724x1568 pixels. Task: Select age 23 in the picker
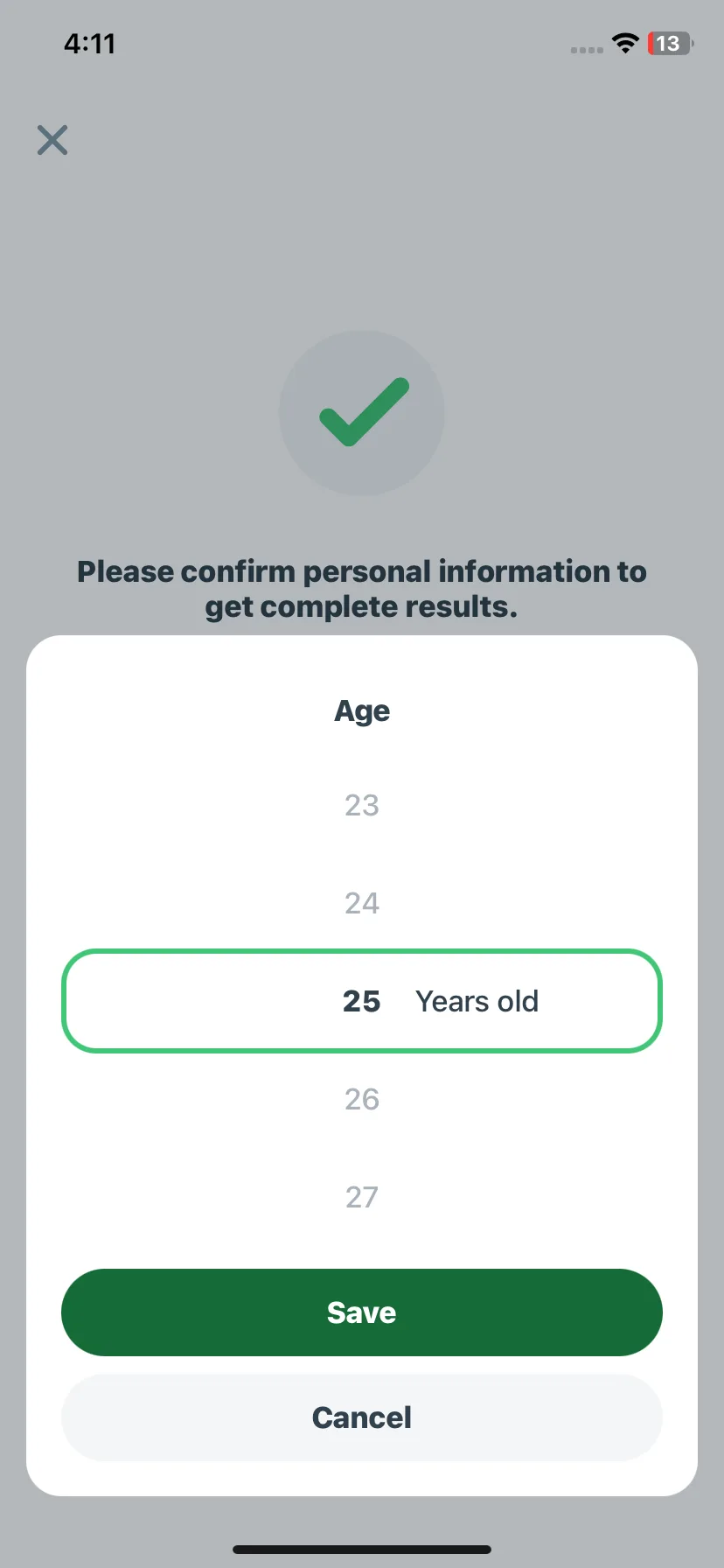click(362, 805)
